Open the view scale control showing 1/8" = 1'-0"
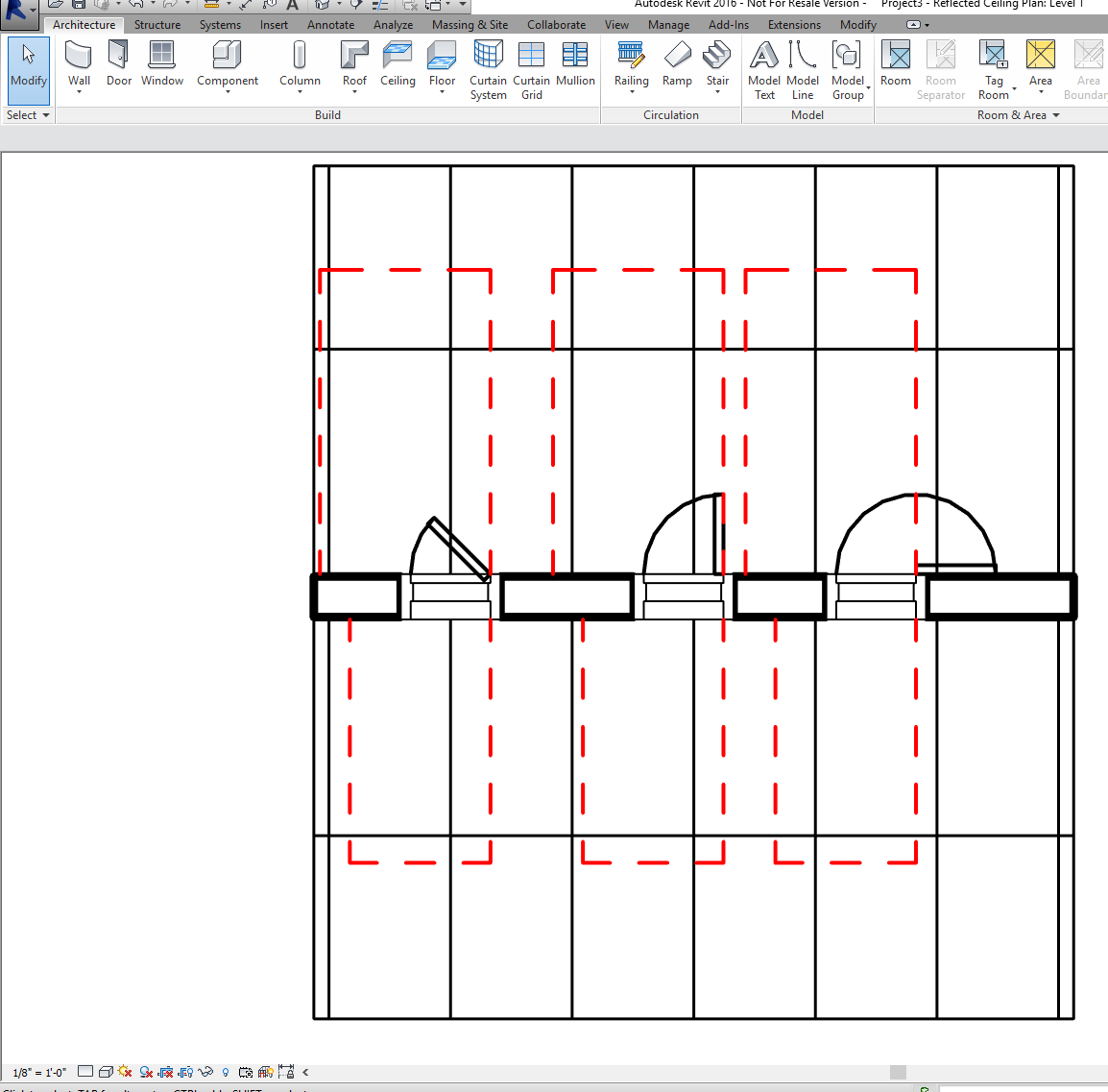The width and height of the screenshot is (1108, 1092). coord(36,1072)
